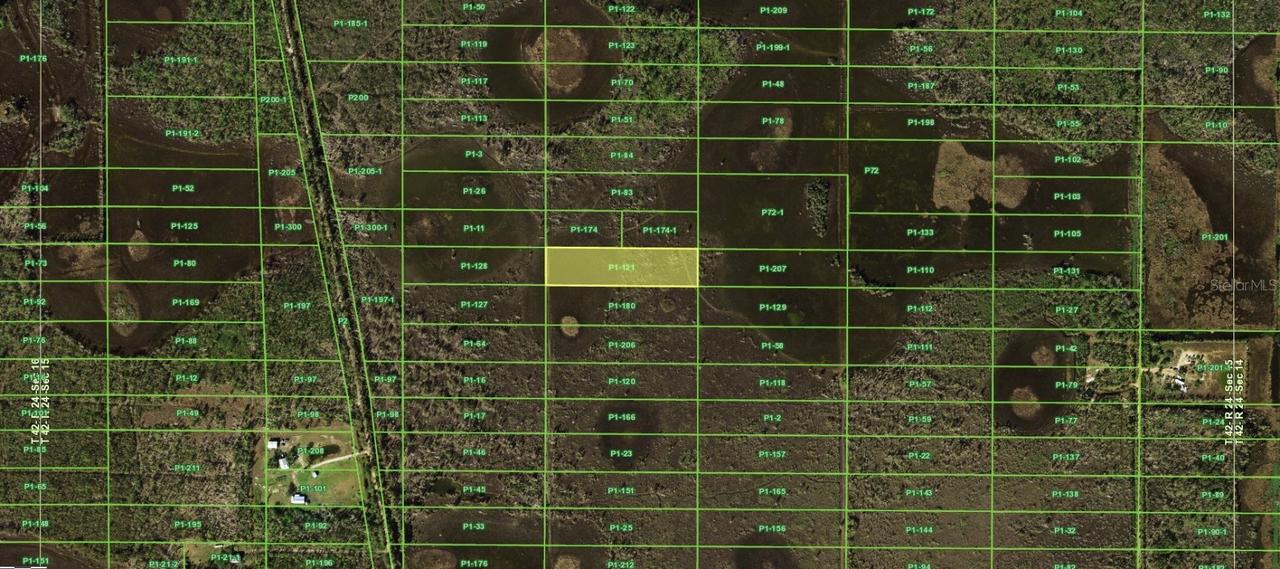
Task: Select parcel label P1-191-2
Action: [182, 133]
